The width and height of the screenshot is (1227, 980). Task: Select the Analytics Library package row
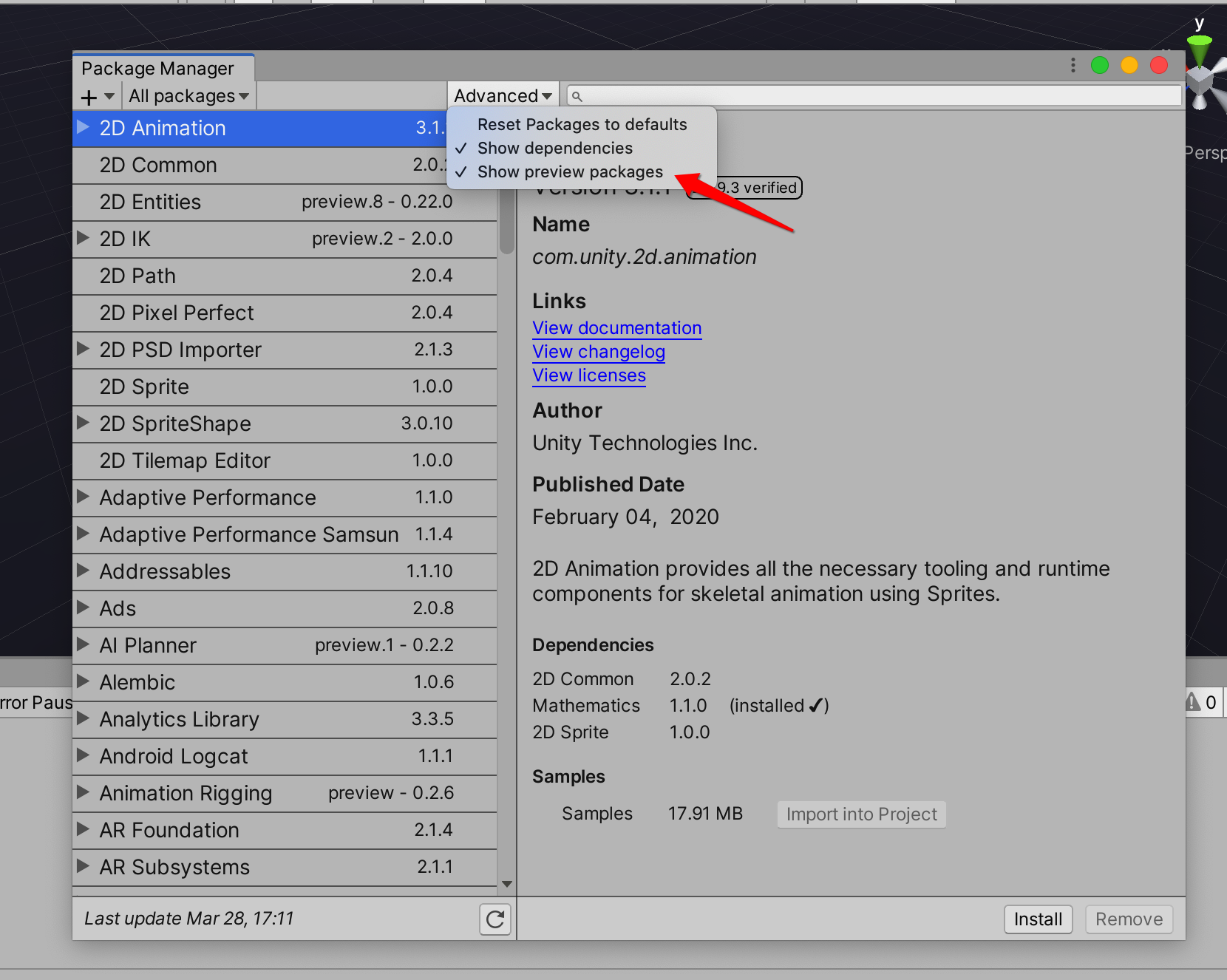coord(285,720)
